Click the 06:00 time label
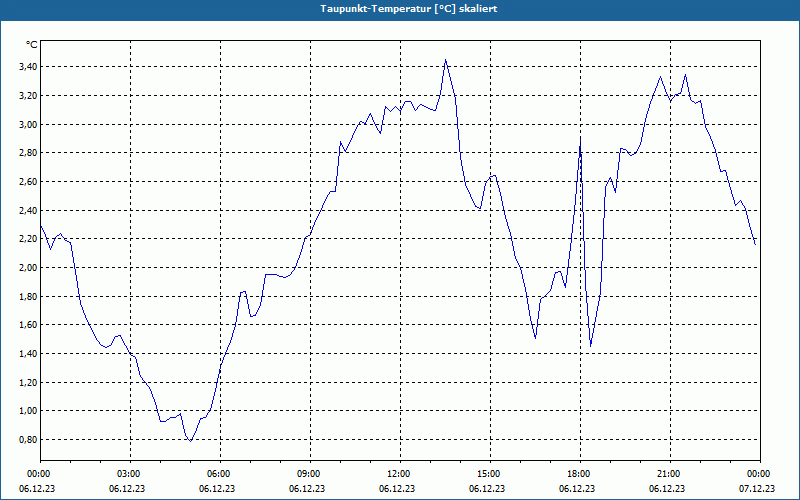Viewport: 800px width, 500px height. (220, 474)
